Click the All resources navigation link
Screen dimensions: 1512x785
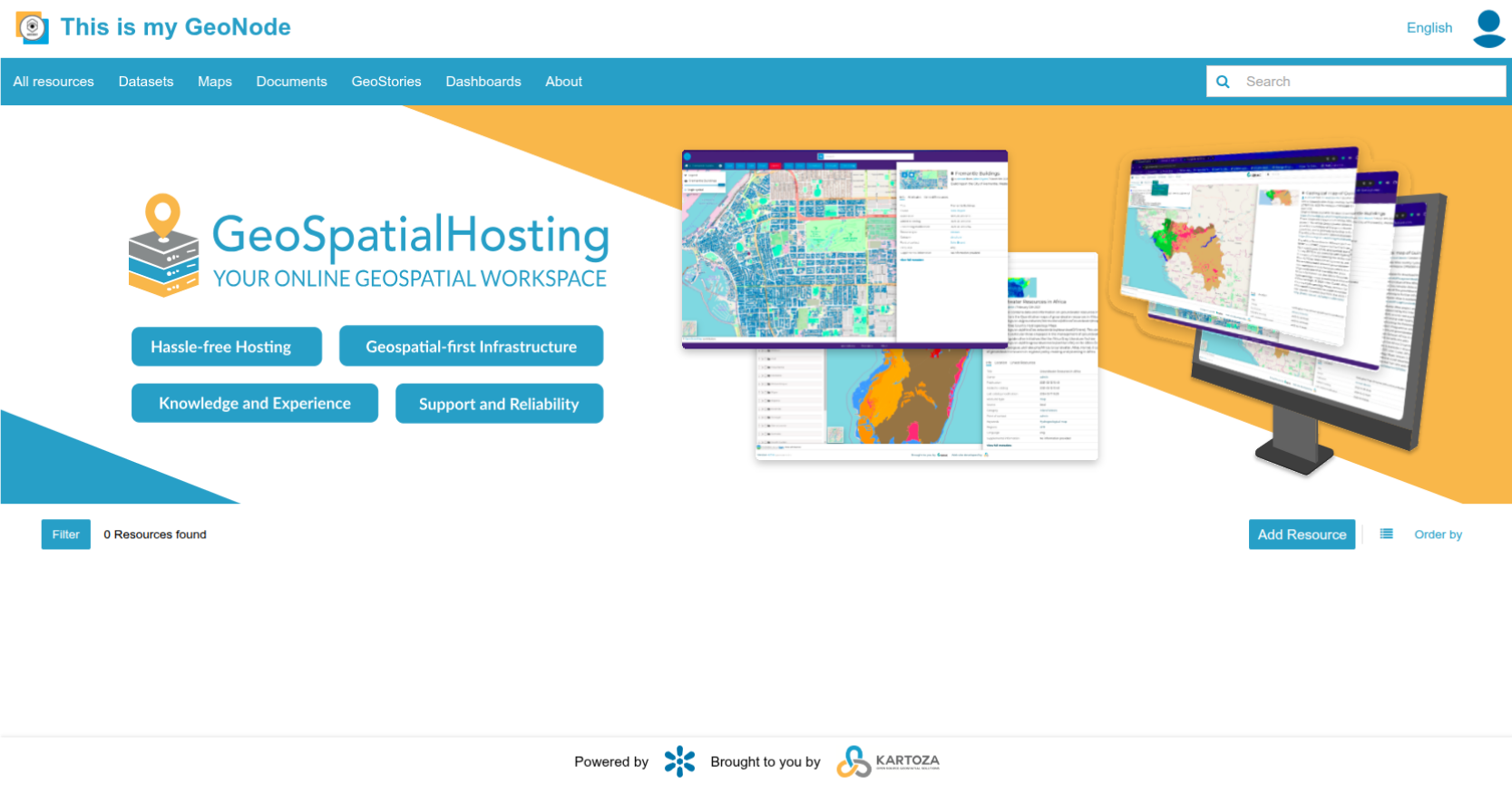54,82
